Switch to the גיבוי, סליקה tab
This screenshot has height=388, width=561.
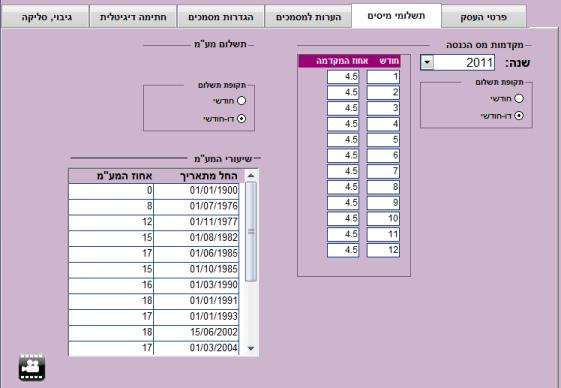pyautogui.click(x=45, y=16)
